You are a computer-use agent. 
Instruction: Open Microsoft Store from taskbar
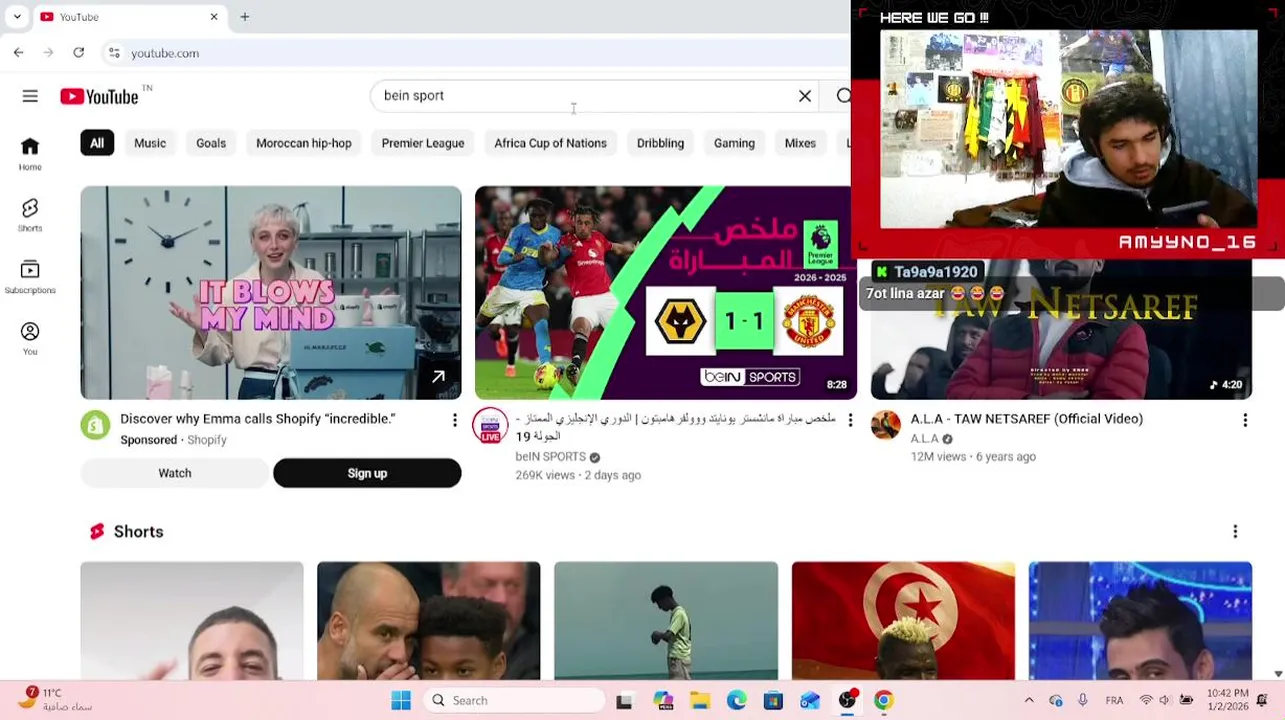[x=773, y=701]
